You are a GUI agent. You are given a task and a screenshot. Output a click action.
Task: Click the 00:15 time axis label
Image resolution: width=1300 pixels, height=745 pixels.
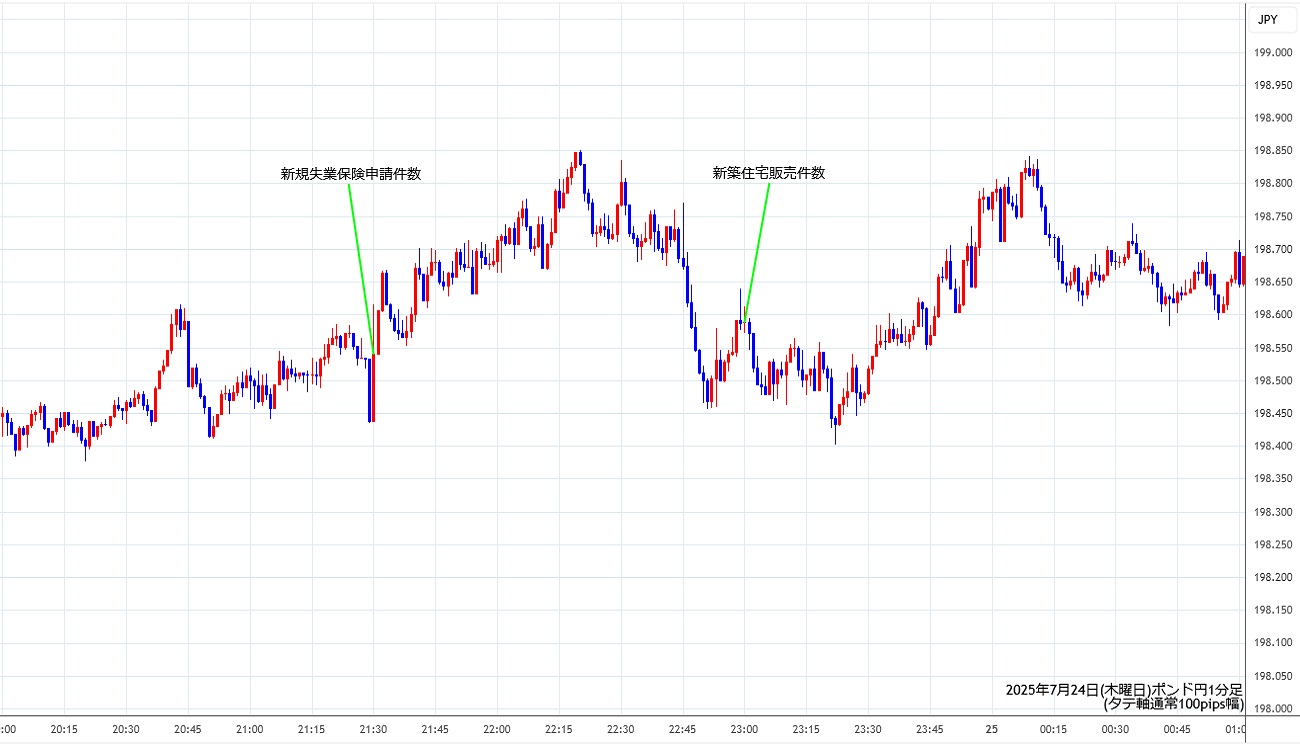pos(1053,730)
